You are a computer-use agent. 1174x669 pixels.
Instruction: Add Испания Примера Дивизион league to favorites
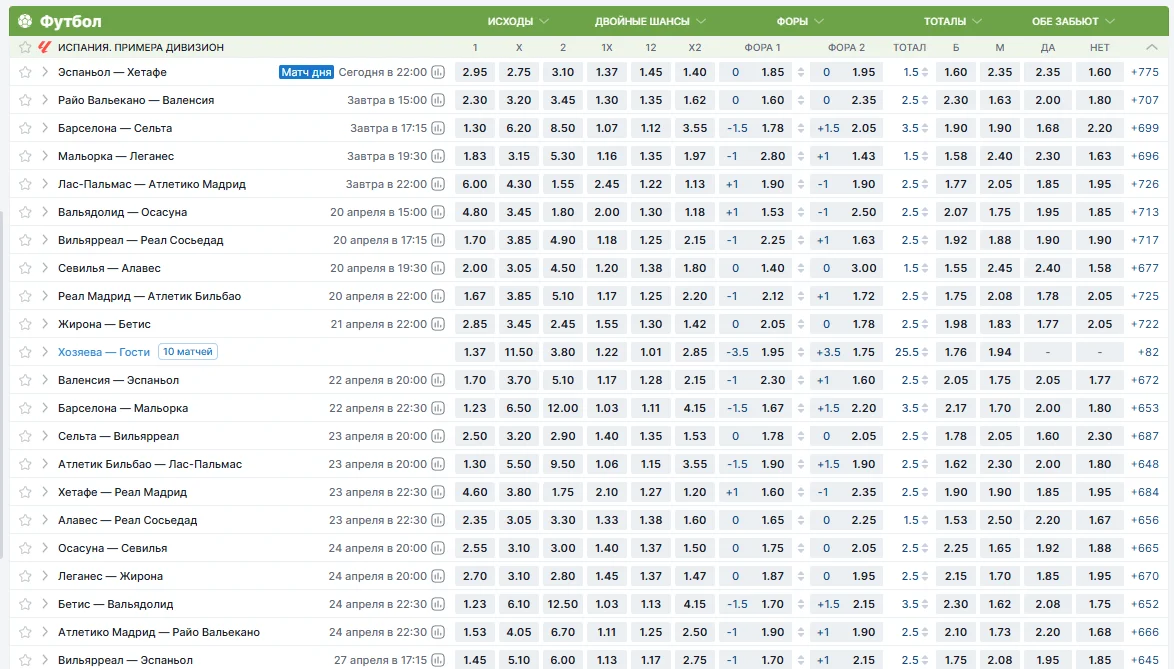25,47
